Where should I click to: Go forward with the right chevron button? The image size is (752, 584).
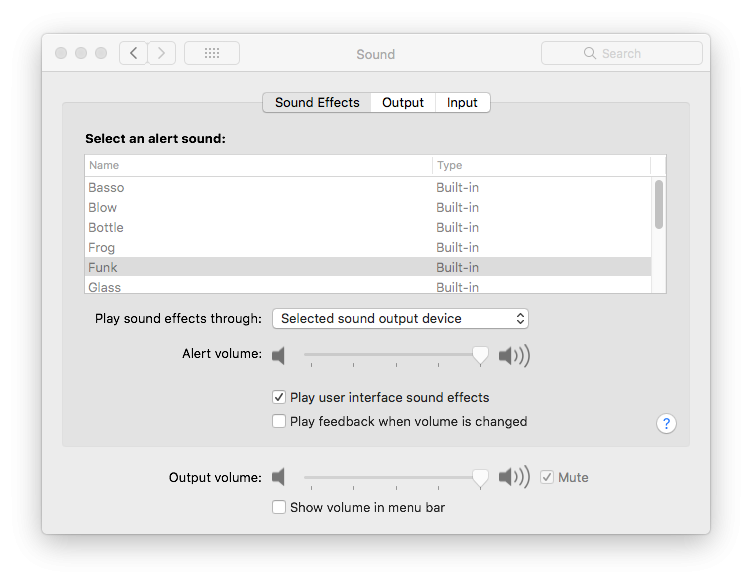click(161, 53)
